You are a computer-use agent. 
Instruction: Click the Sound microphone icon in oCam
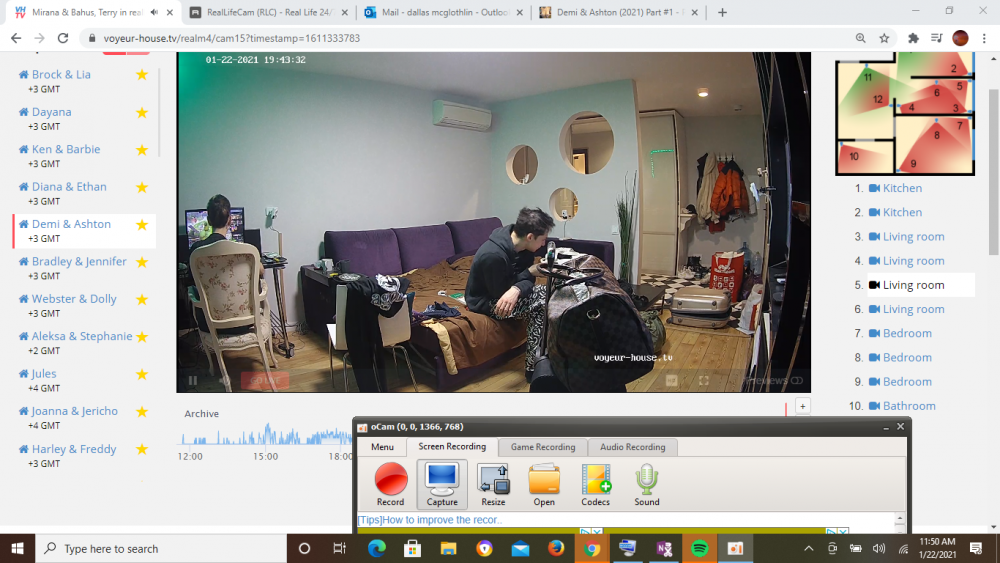pos(647,480)
